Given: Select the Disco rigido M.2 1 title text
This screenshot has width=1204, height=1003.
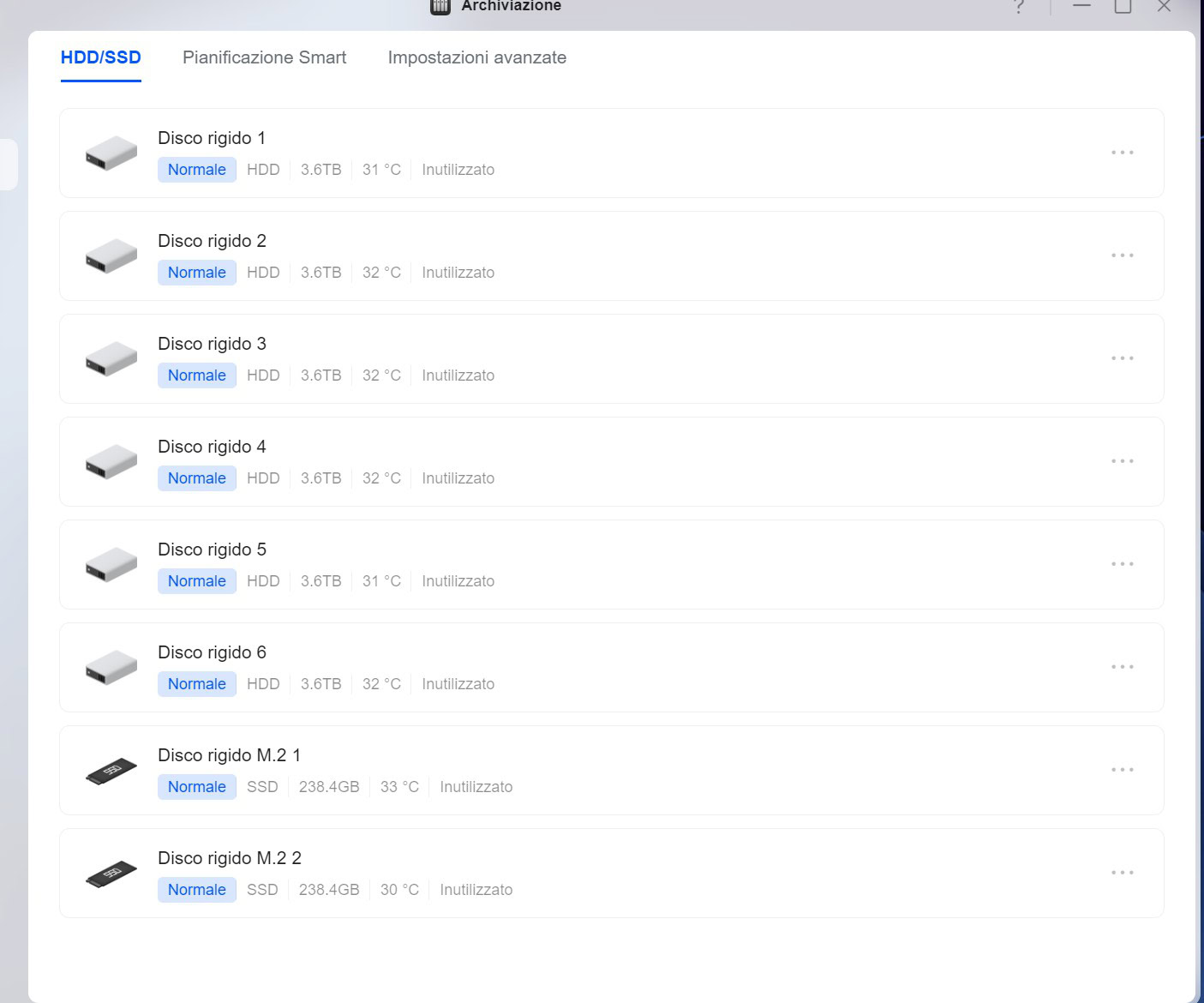Looking at the screenshot, I should [229, 755].
